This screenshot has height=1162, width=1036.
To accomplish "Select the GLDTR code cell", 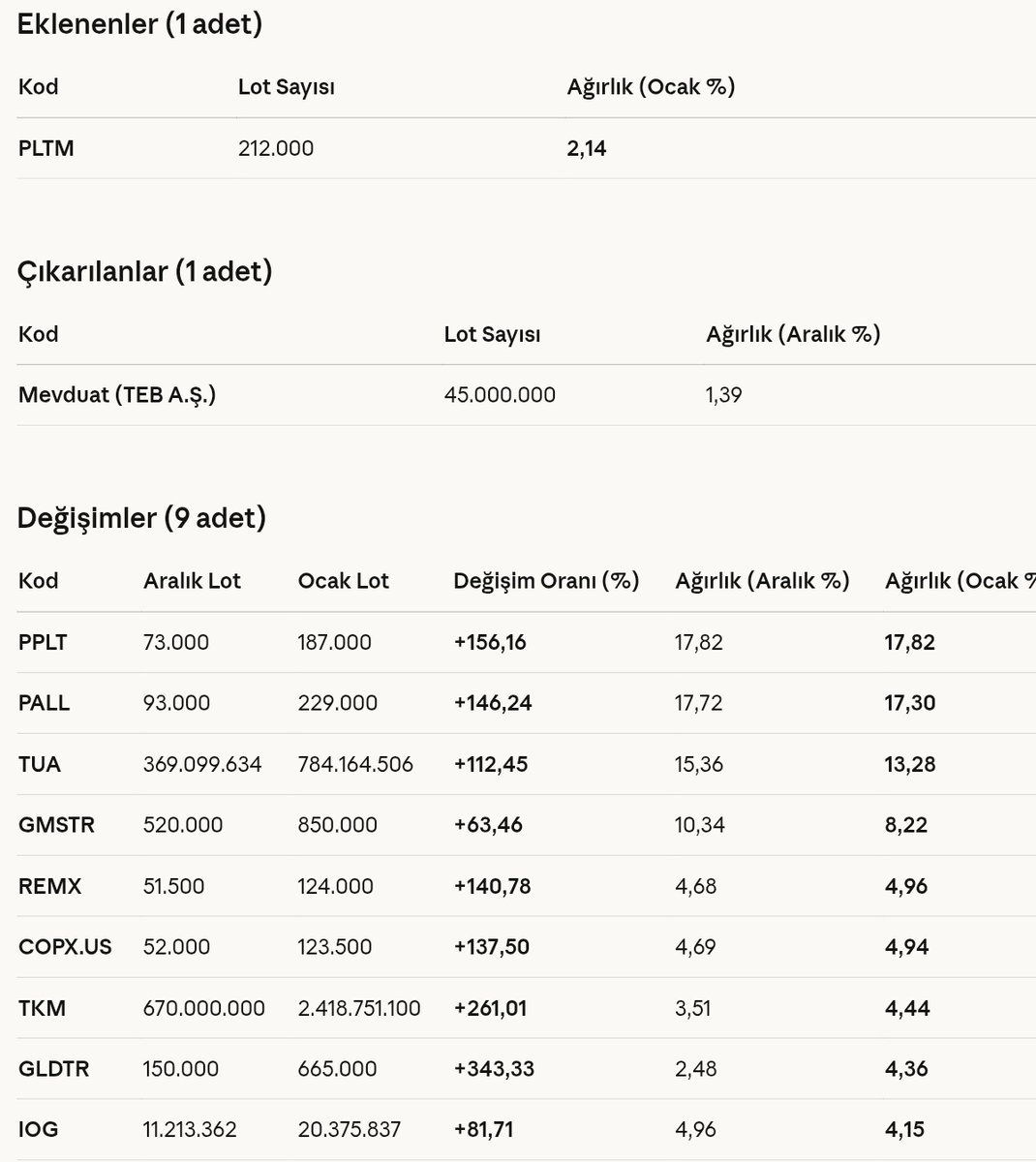I will (x=53, y=1069).
